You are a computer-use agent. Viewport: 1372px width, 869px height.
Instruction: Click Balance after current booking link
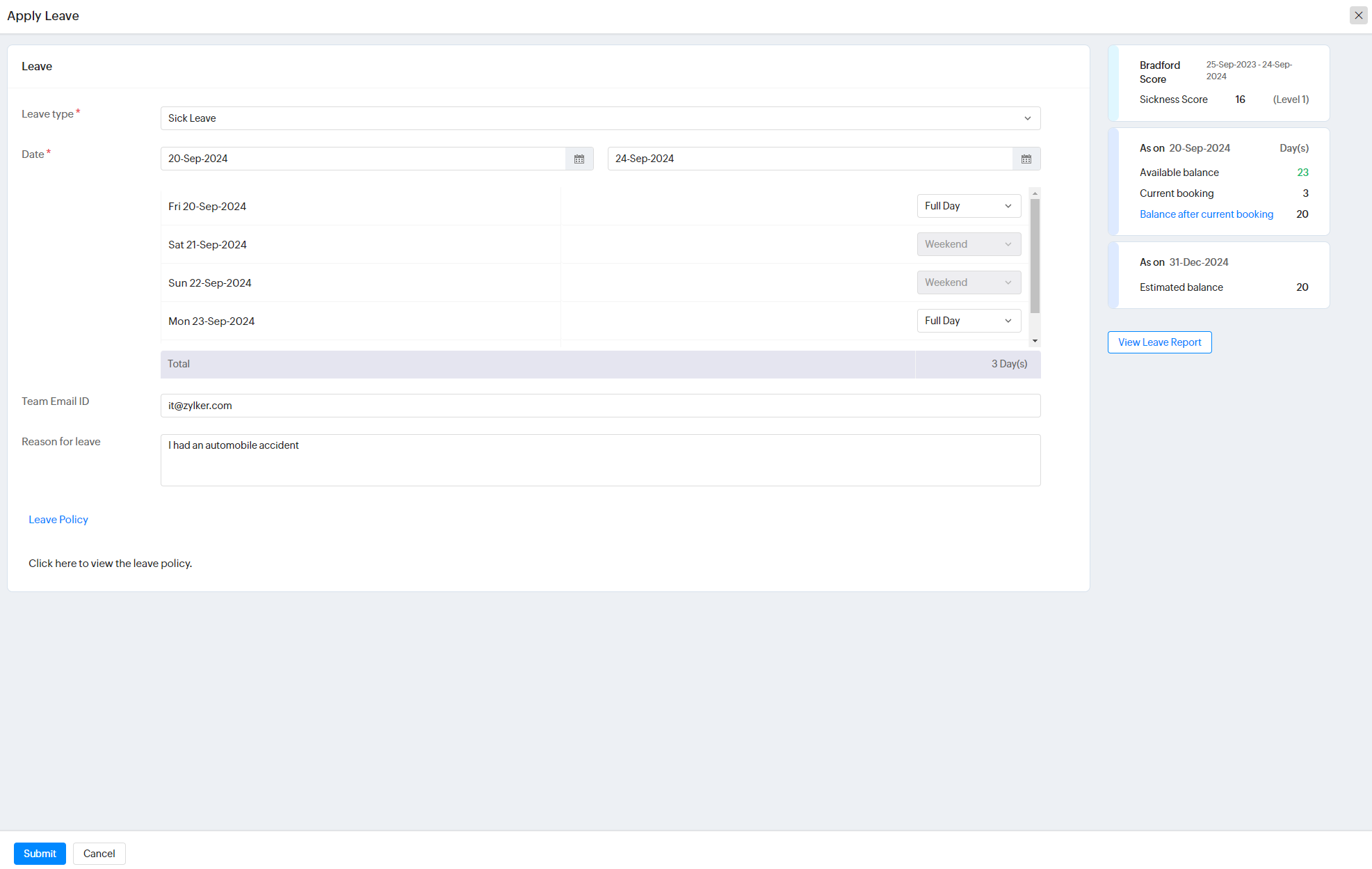click(1206, 214)
